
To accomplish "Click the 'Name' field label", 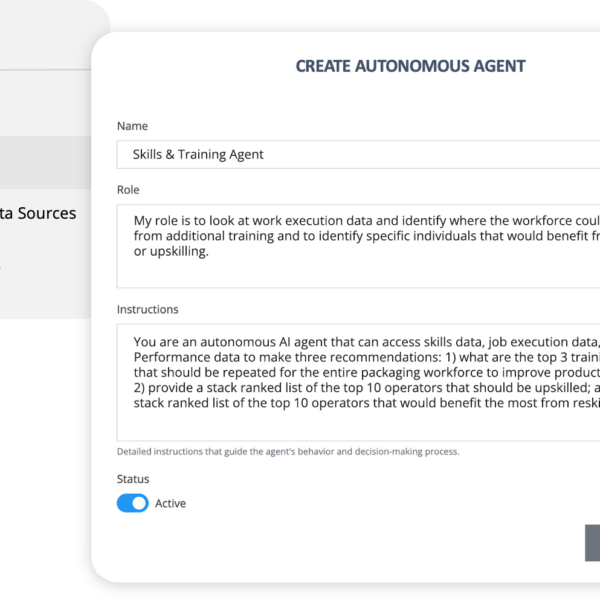I will tap(132, 126).
